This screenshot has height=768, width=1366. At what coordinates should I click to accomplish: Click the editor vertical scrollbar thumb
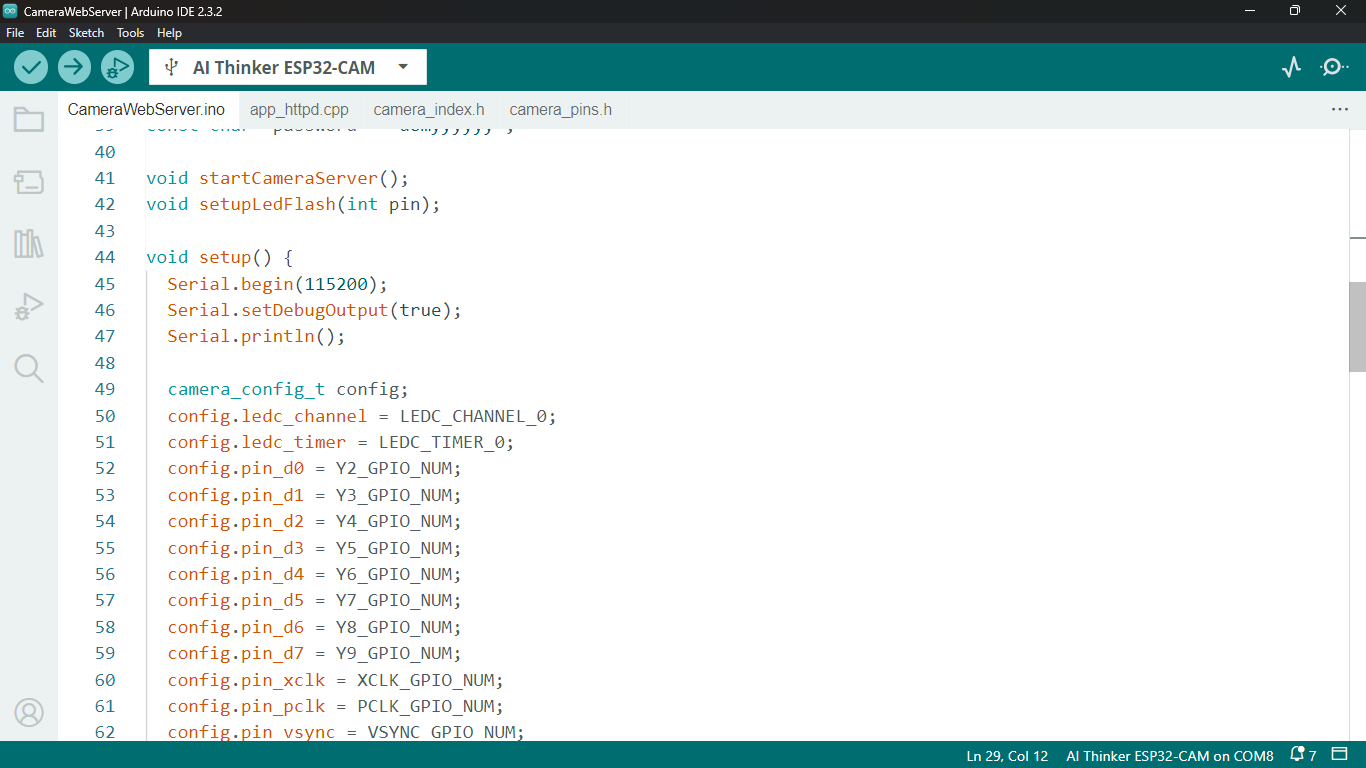pyautogui.click(x=1358, y=327)
